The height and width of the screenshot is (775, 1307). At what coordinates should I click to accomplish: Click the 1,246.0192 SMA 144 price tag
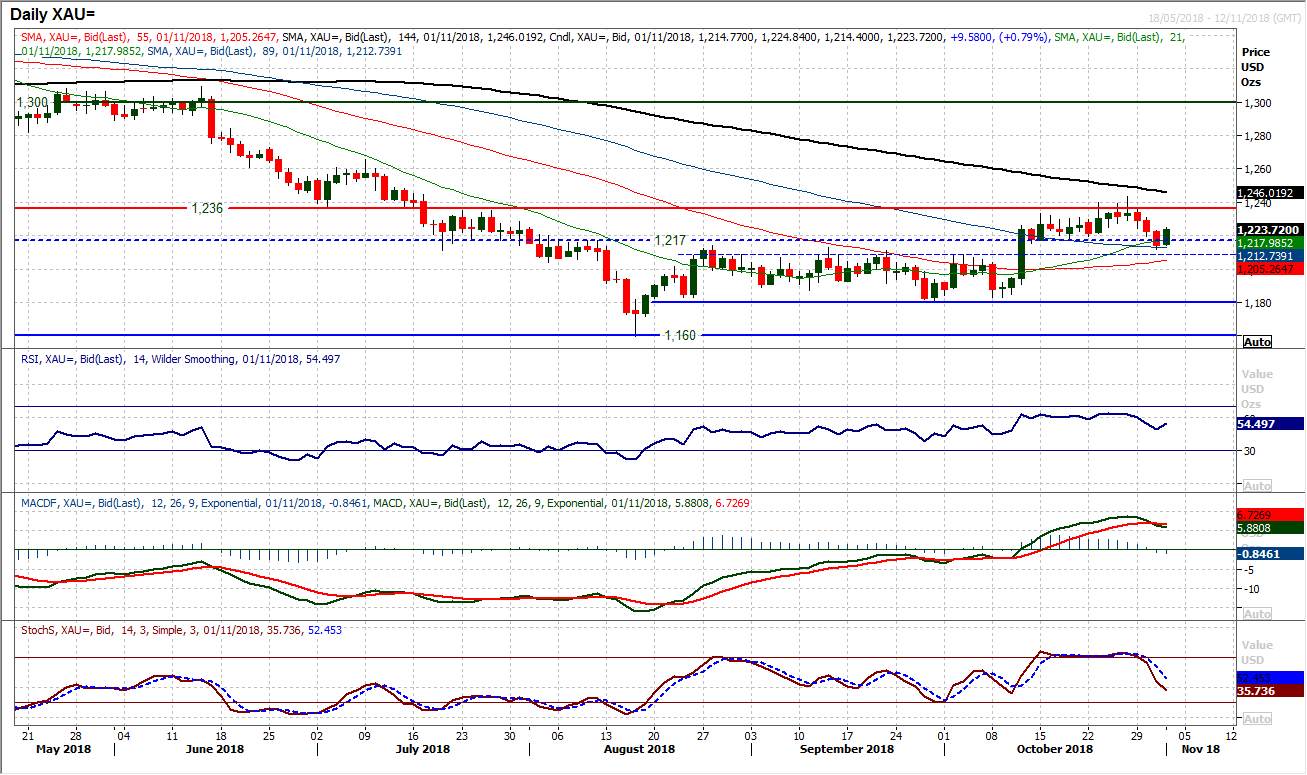pyautogui.click(x=1268, y=193)
